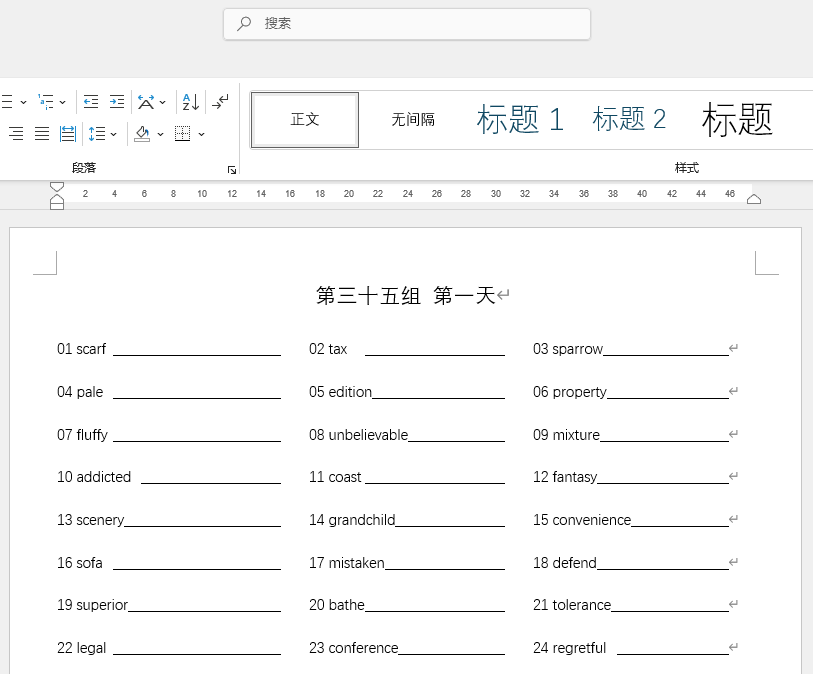
Task: Click the word '13 scenery'
Action: pyautogui.click(x=90, y=521)
